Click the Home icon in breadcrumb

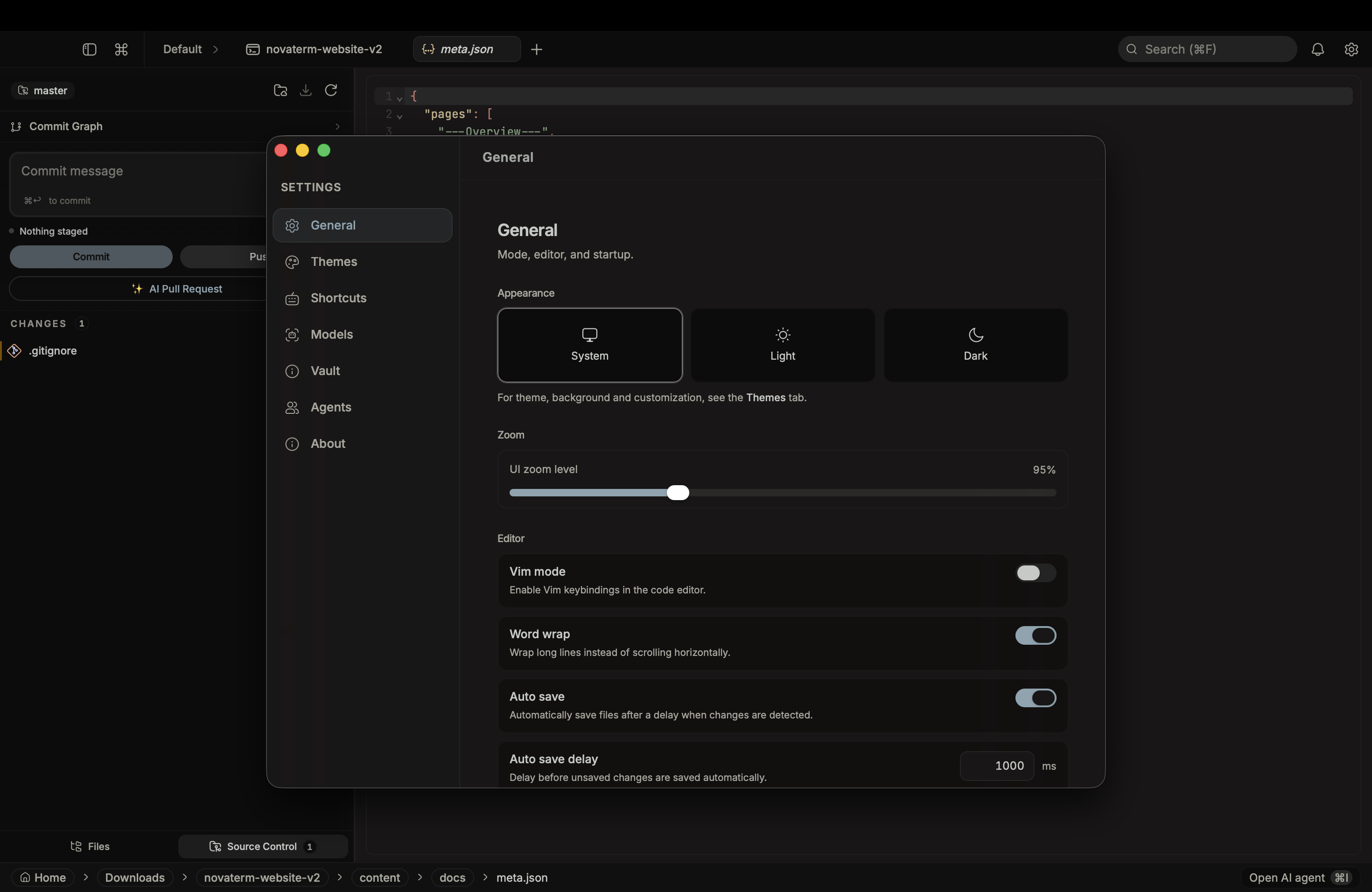(25, 877)
